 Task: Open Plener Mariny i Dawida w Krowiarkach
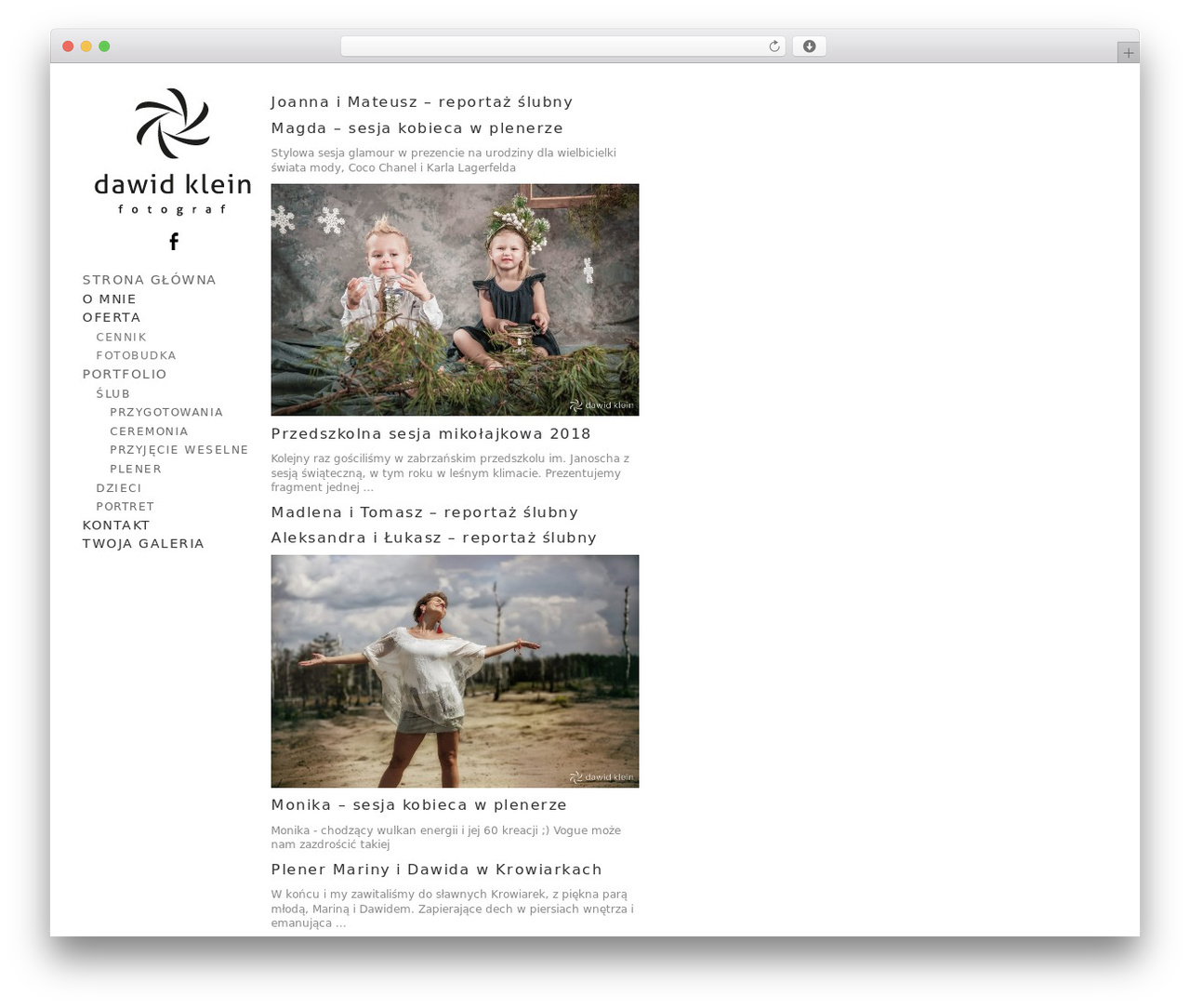[x=436, y=869]
